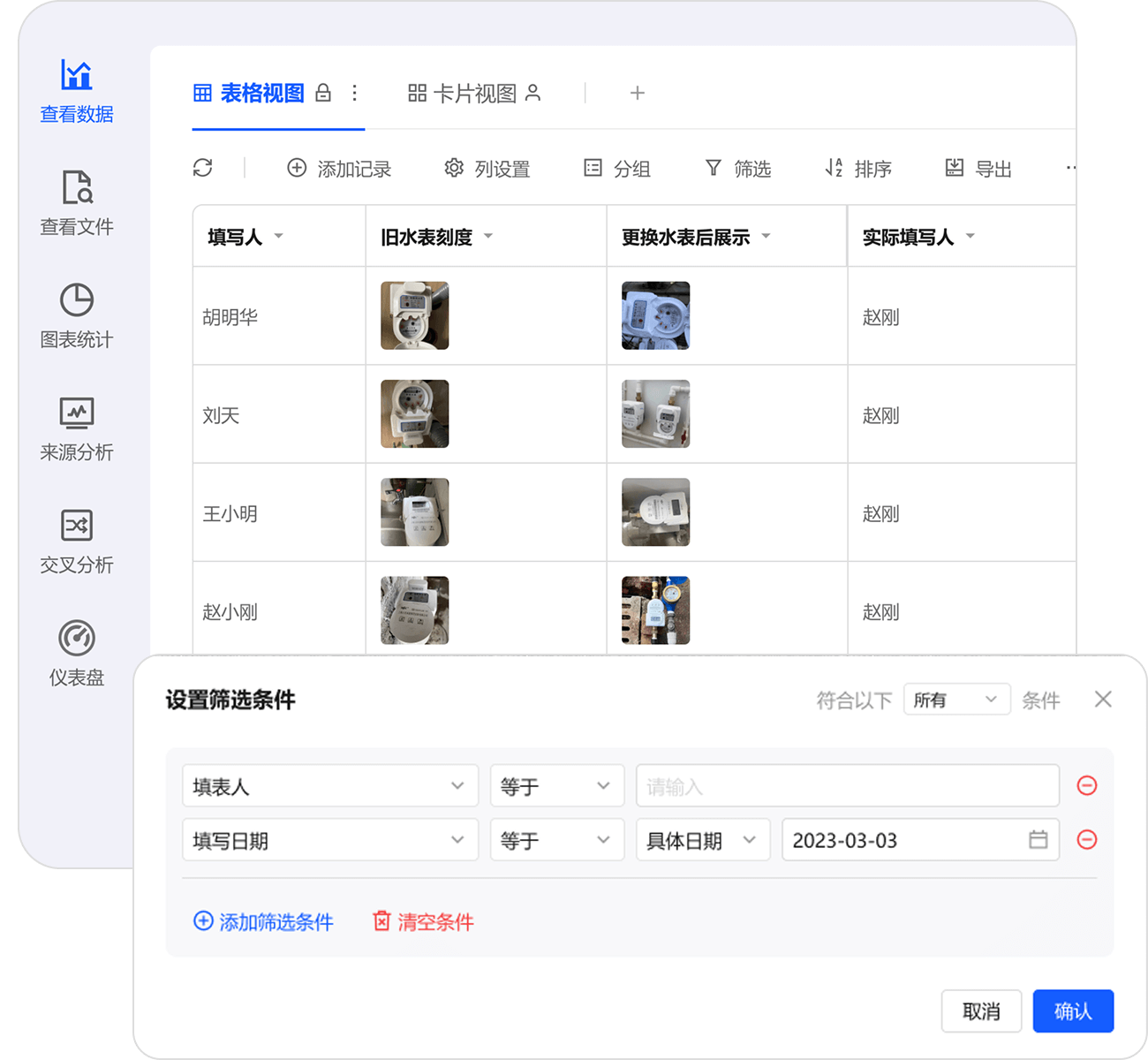Switch to the 卡片视图 tab
Viewport: 1148px width, 1060px height.
(x=474, y=94)
